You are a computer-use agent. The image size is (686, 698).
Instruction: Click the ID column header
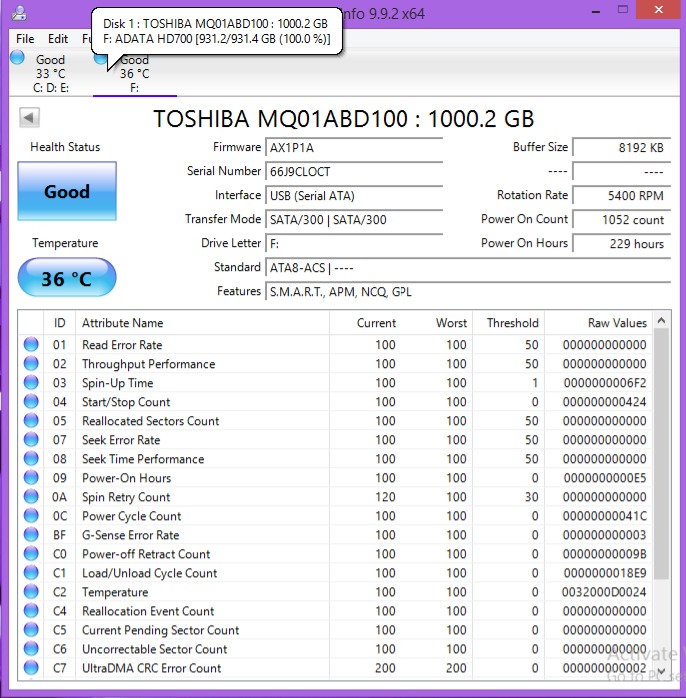click(60, 323)
